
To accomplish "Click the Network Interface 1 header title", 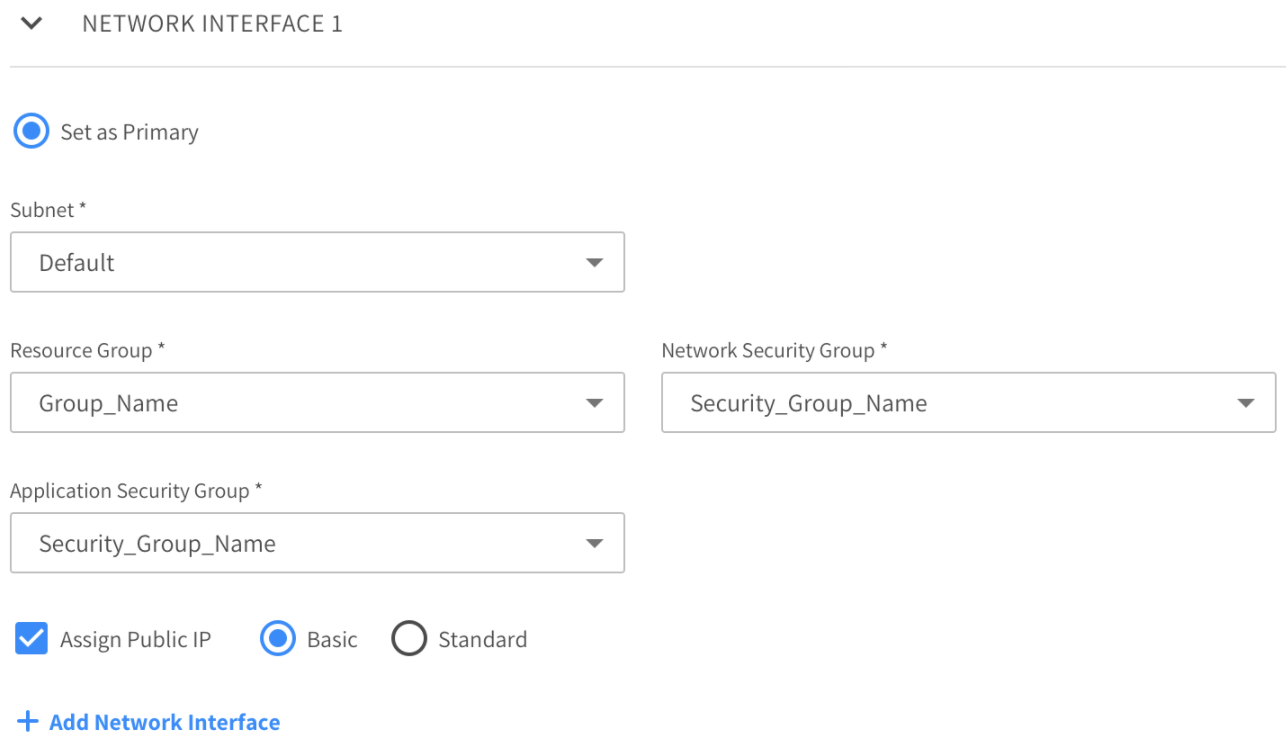I will point(212,24).
